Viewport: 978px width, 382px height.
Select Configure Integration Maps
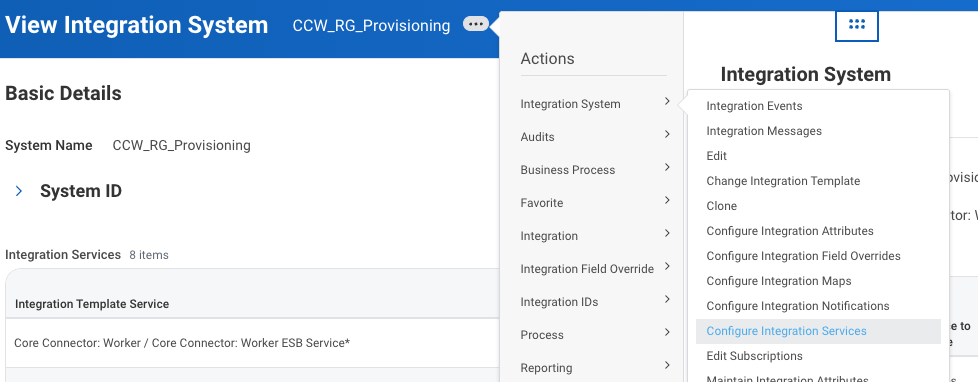(778, 281)
